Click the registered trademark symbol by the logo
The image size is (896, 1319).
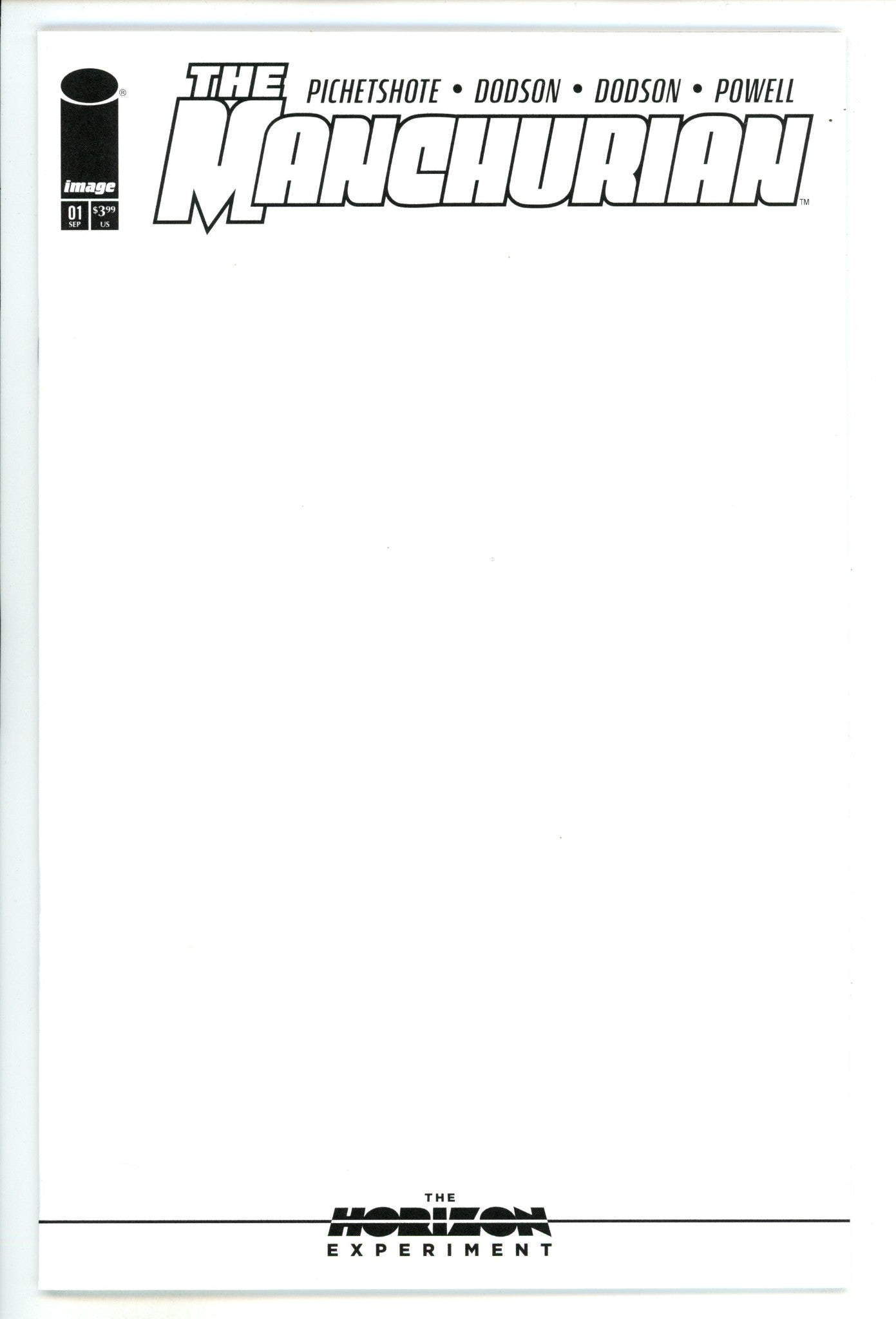click(123, 93)
